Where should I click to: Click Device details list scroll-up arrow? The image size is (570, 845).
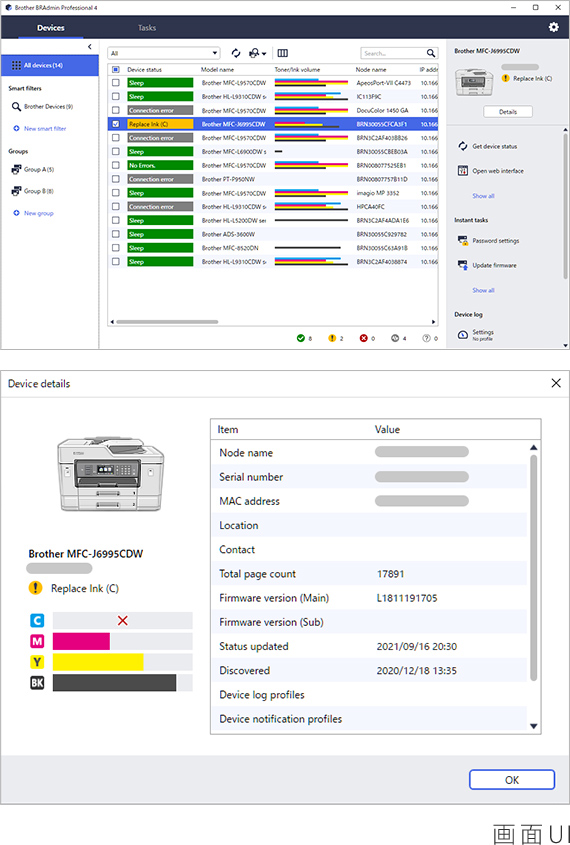pos(533,447)
